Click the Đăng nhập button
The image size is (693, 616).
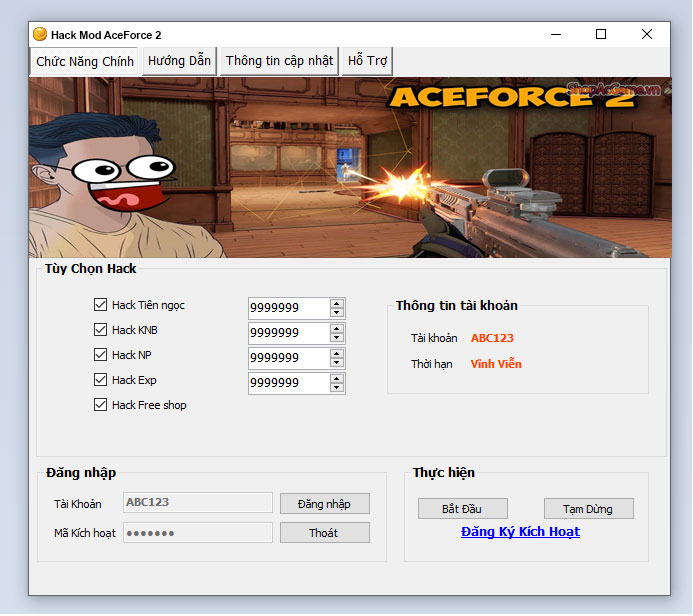coord(325,504)
